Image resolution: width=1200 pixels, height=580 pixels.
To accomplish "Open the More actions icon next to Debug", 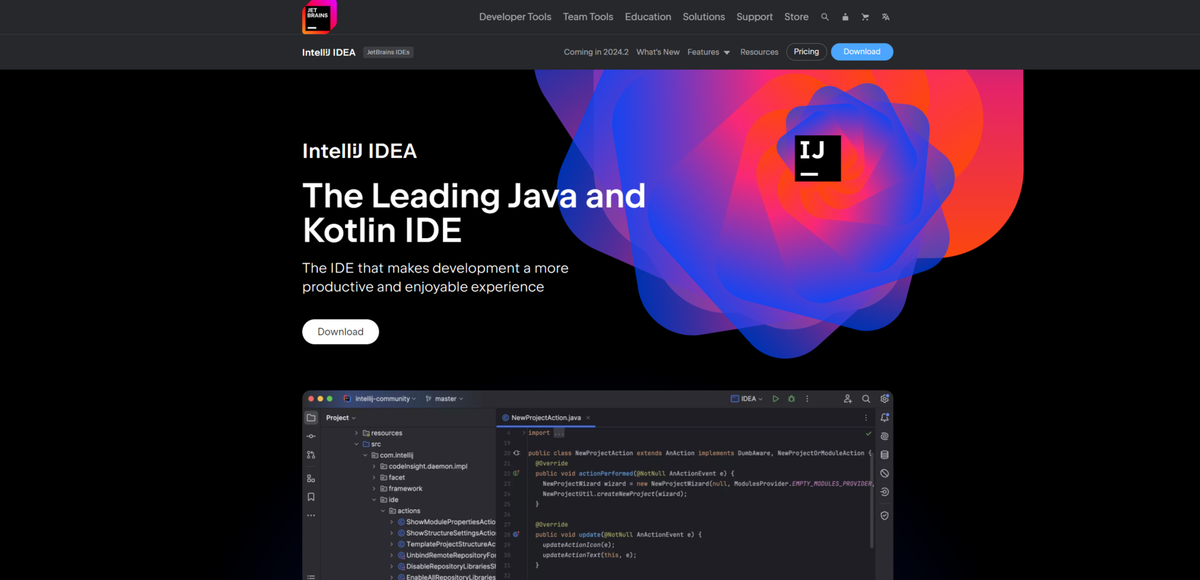I will coord(807,399).
